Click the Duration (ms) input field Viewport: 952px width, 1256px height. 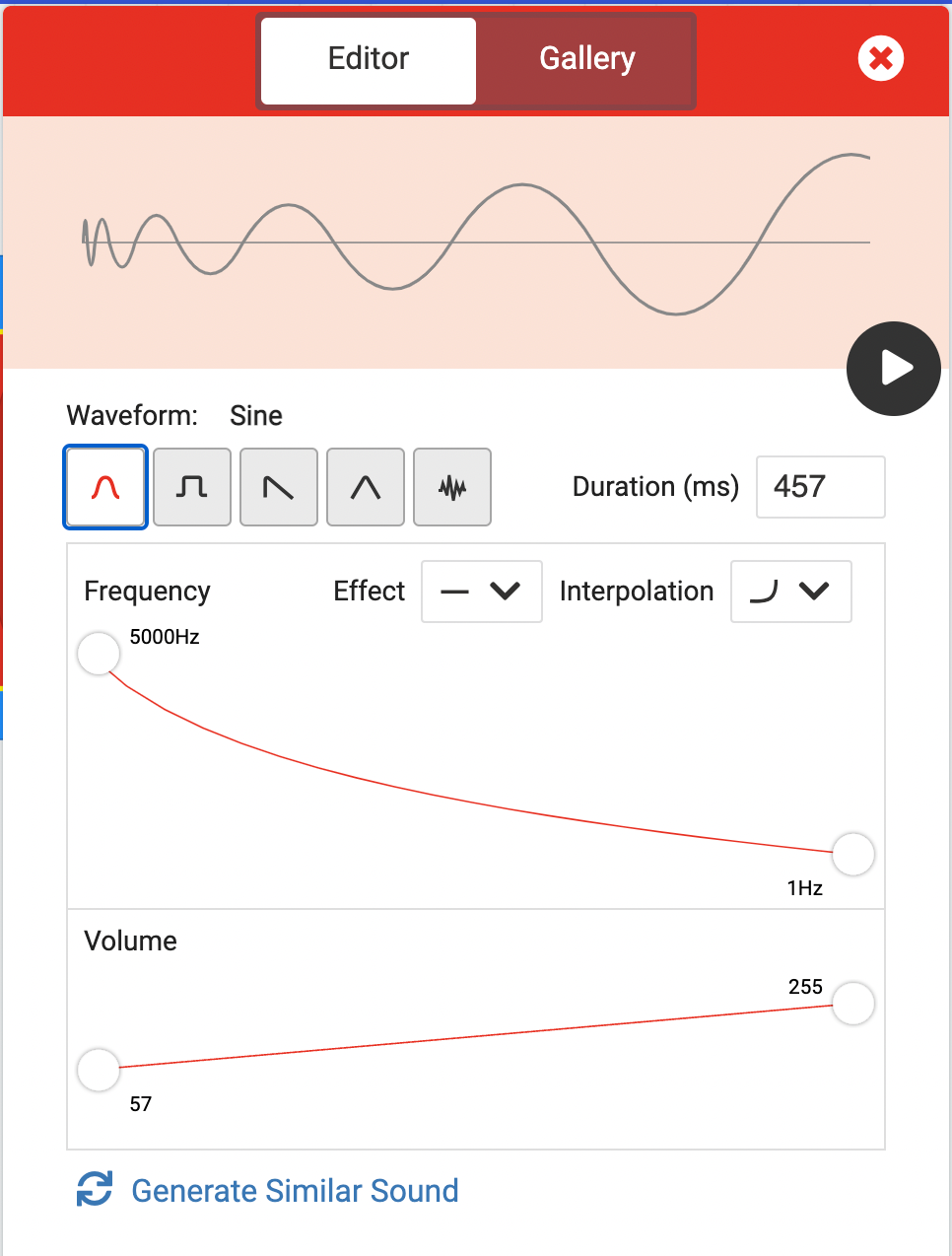tap(820, 487)
